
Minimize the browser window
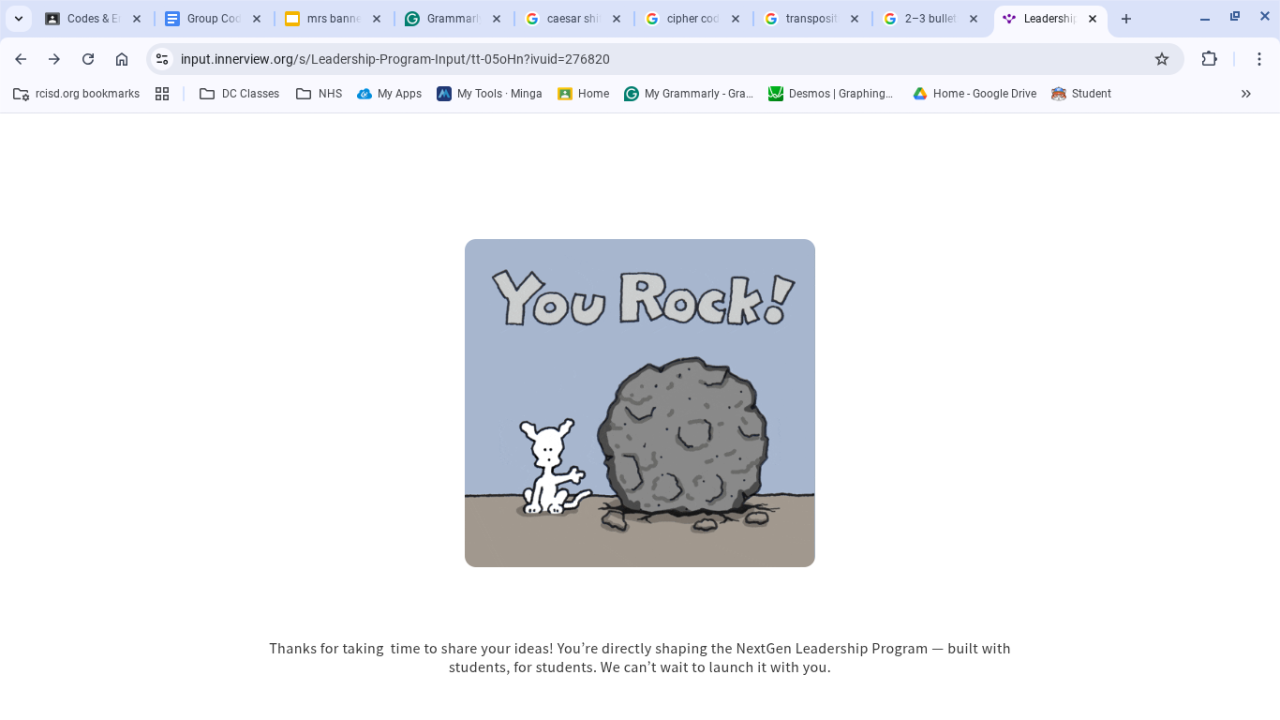[1205, 18]
